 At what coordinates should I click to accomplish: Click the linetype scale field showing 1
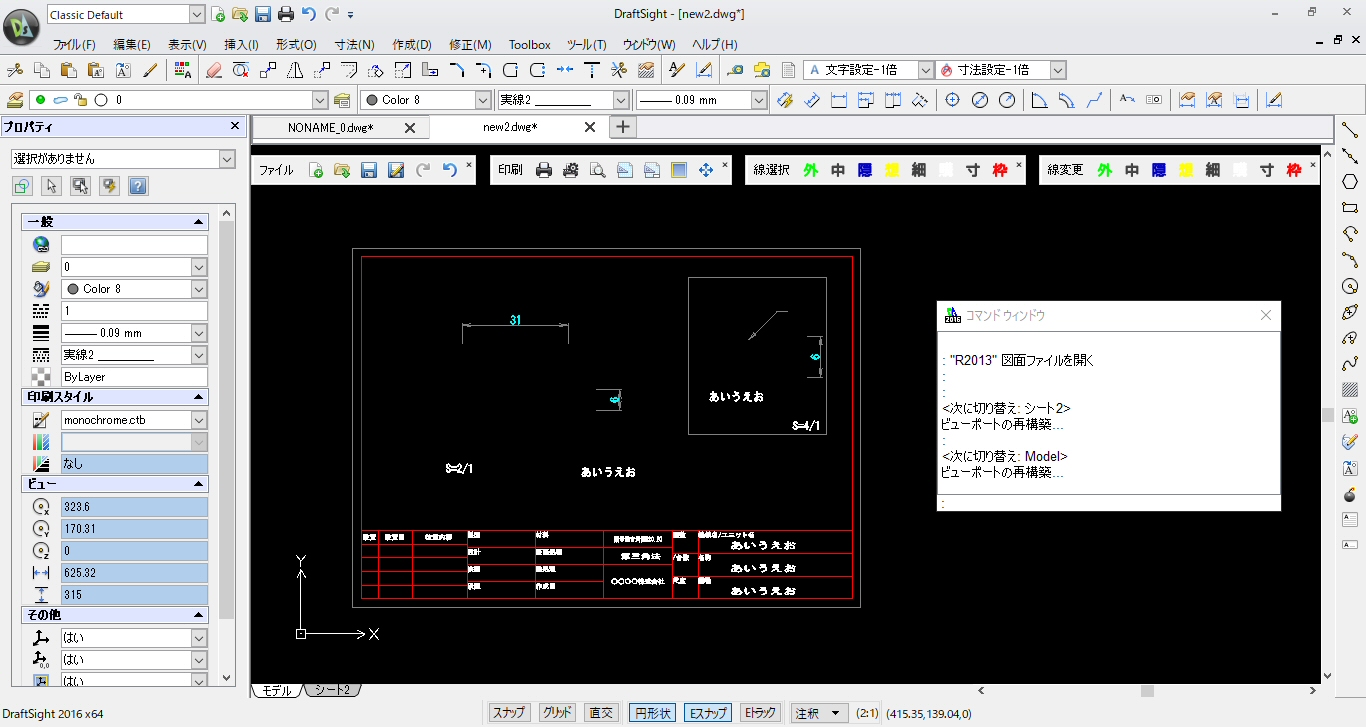tap(134, 311)
